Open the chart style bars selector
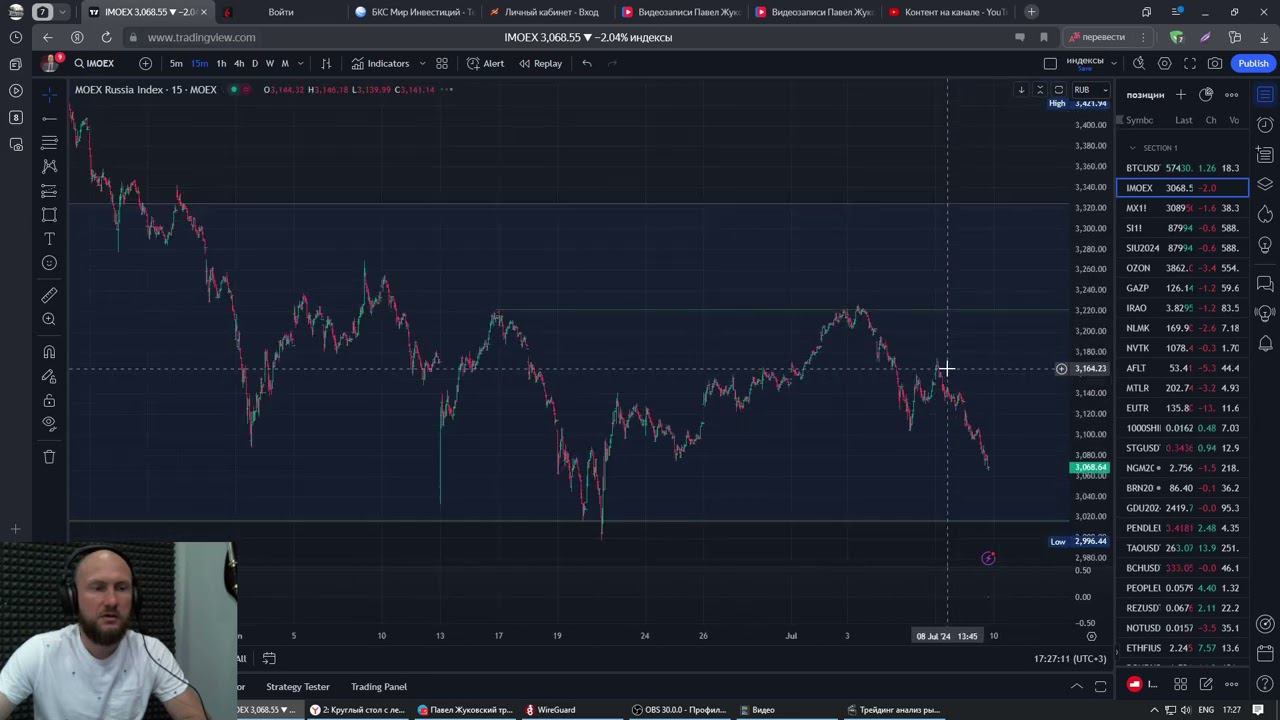This screenshot has width=1280, height=720. pyautogui.click(x=326, y=63)
